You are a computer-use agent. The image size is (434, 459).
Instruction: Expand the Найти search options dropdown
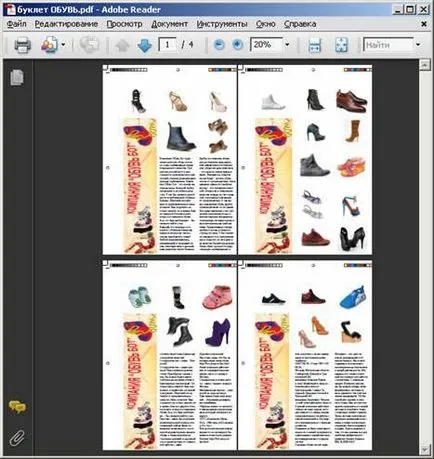coord(418,44)
